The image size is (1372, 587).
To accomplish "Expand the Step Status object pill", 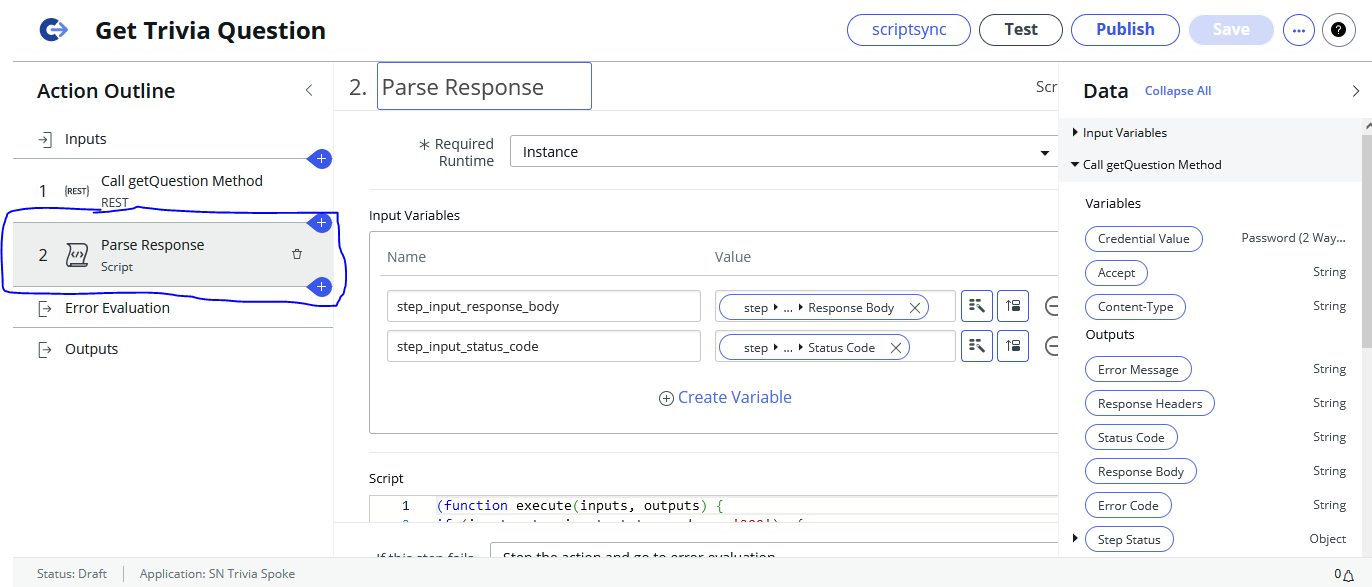I will point(1075,539).
